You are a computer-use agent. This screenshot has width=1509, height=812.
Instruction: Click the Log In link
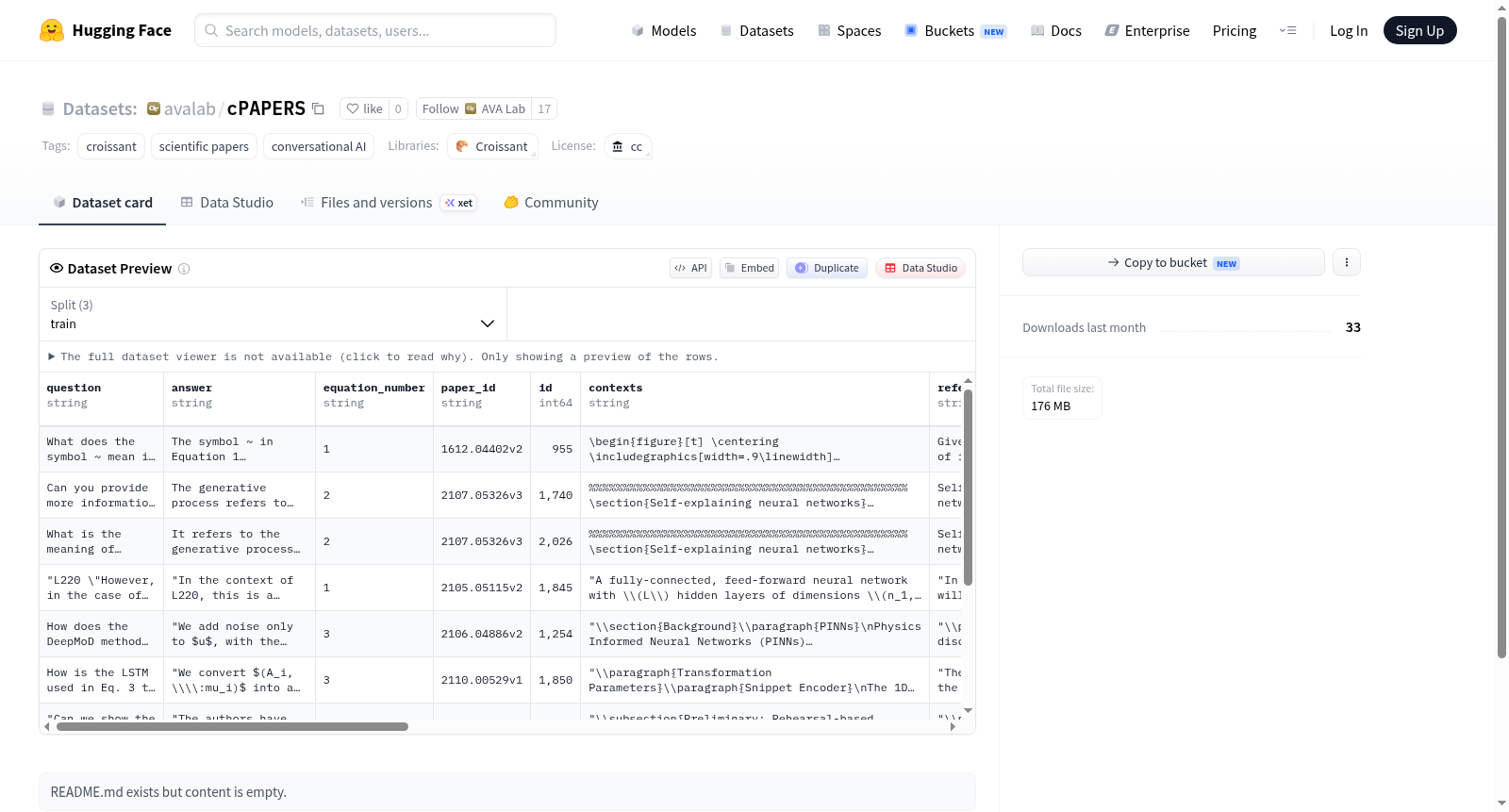tap(1349, 30)
